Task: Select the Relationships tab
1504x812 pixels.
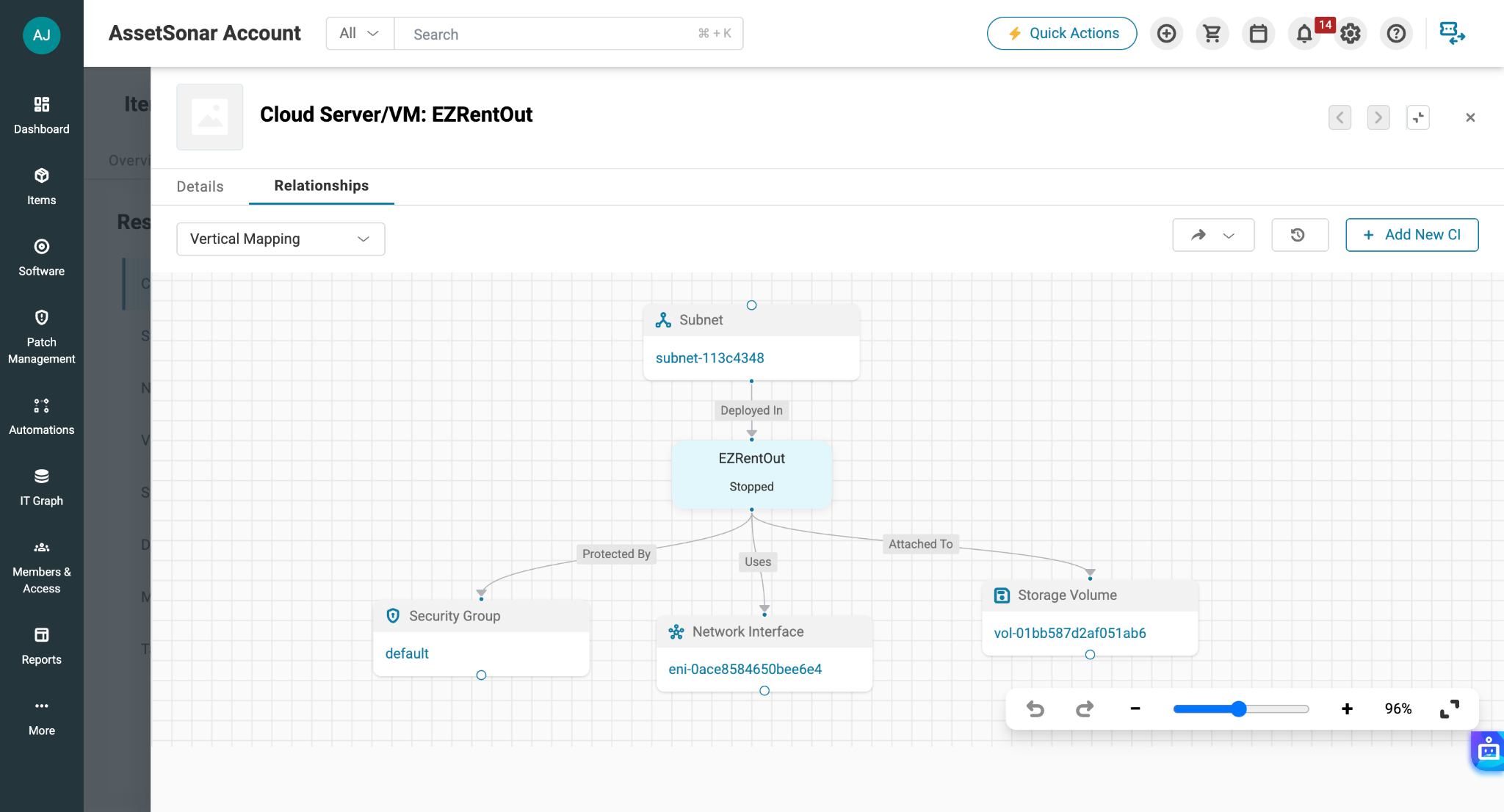Action: (x=322, y=186)
